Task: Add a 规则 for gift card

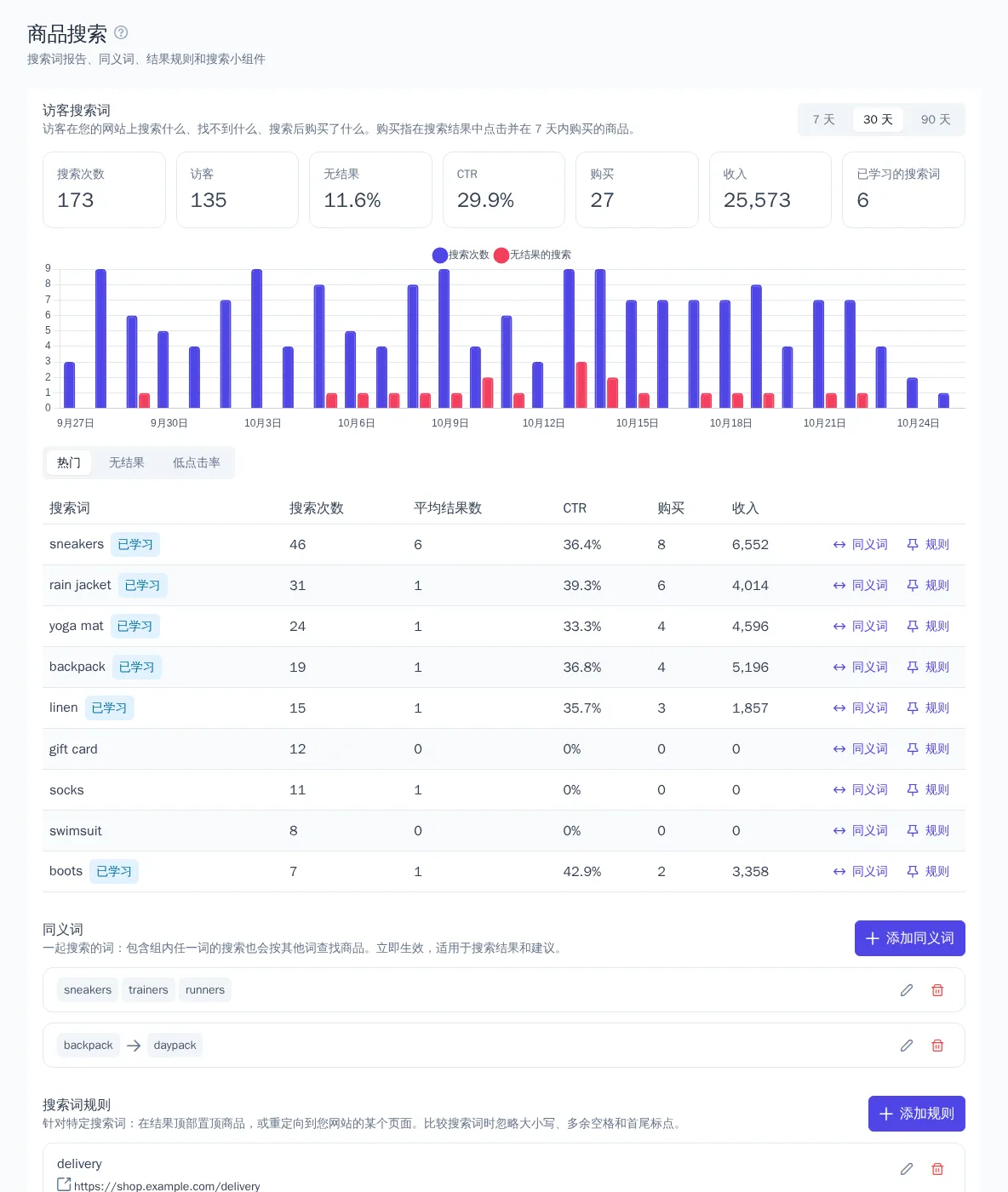Action: 928,749
